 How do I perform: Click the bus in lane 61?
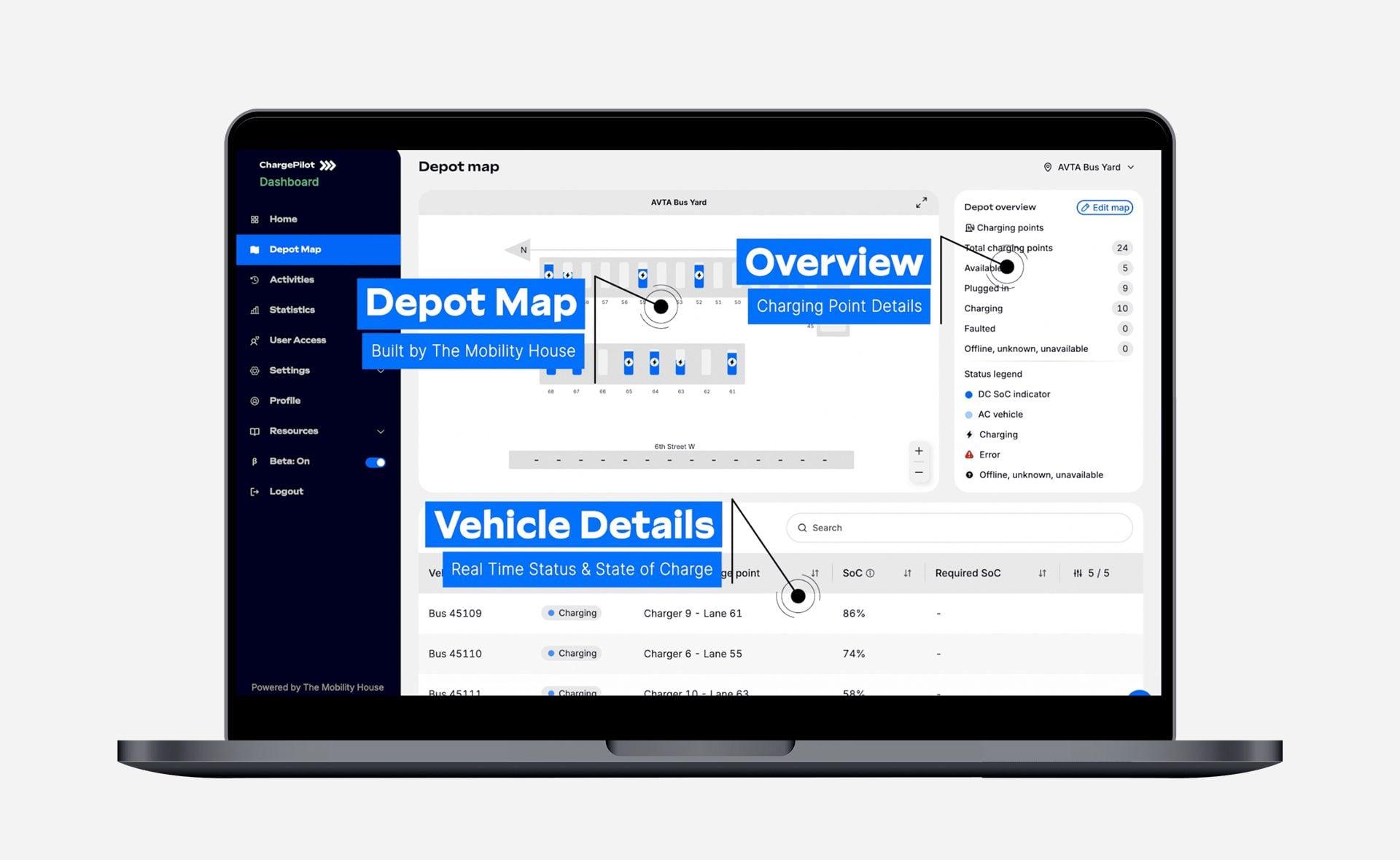(x=731, y=363)
